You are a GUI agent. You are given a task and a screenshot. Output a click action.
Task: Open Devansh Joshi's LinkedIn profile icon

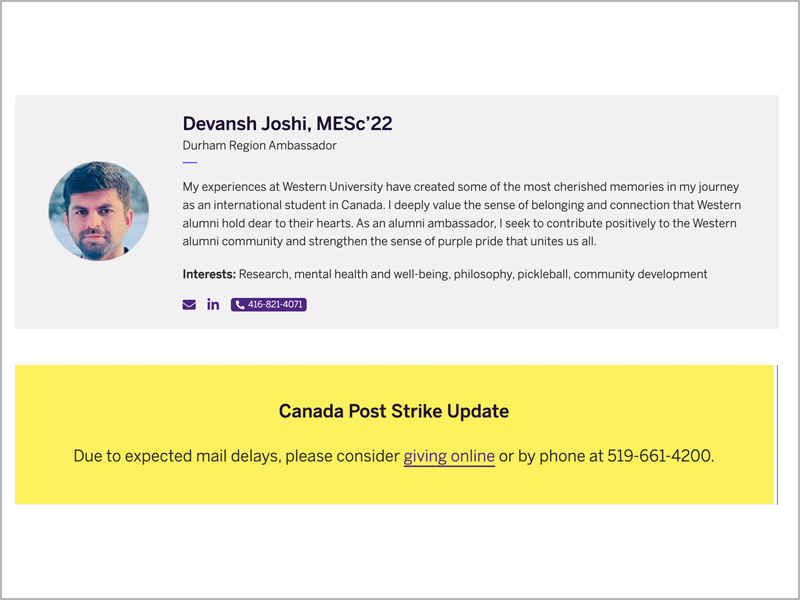coord(213,305)
